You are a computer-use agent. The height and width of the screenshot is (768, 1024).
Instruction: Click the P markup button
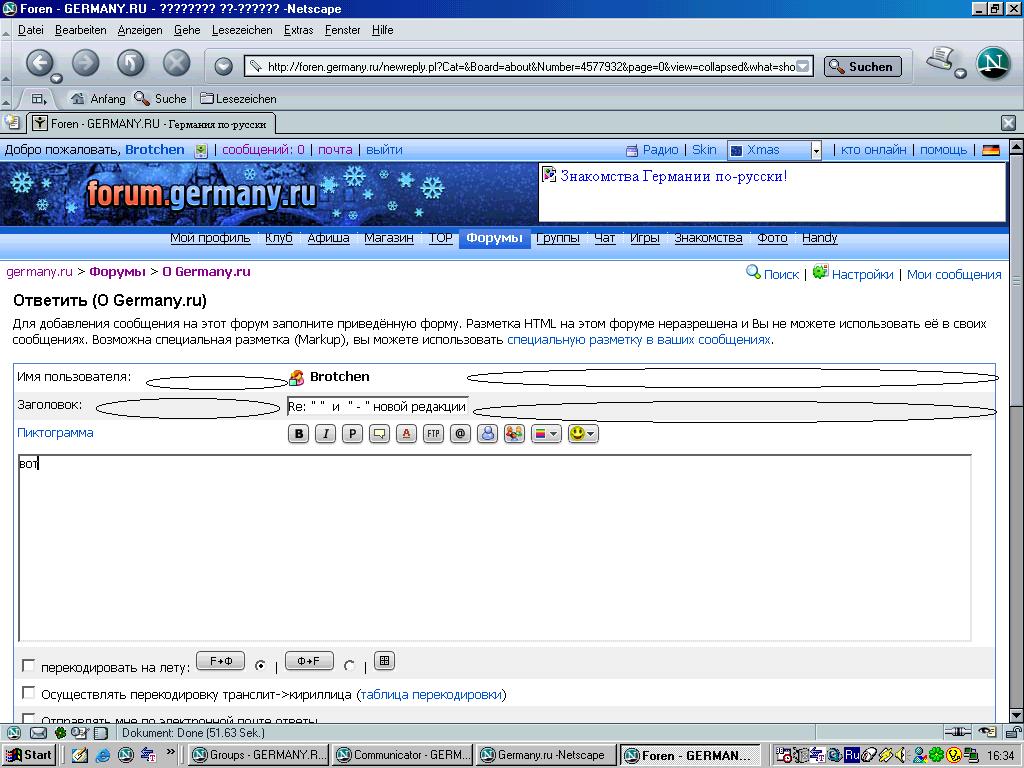pyautogui.click(x=352, y=434)
